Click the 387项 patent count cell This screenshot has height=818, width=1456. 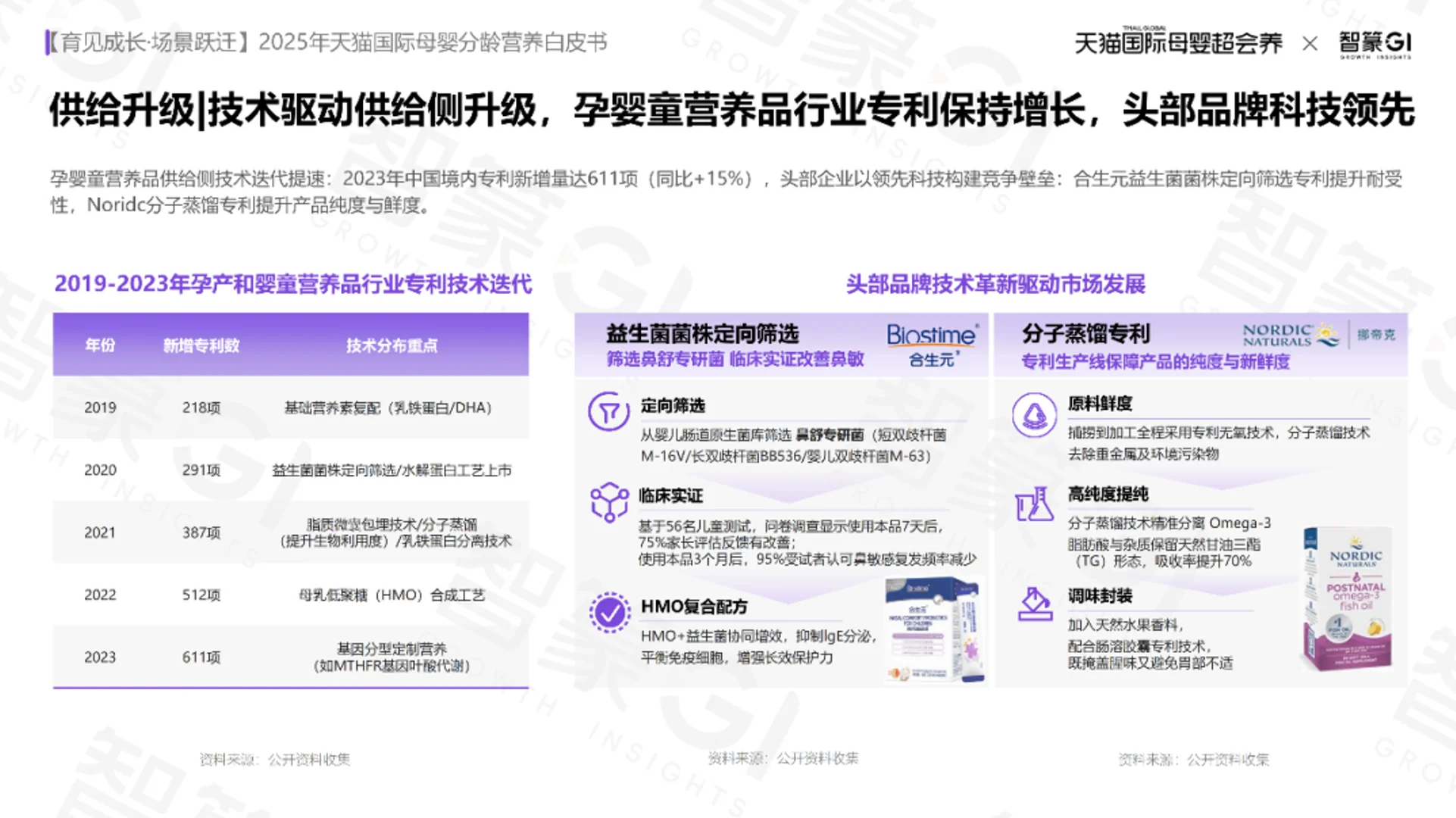[x=202, y=532]
